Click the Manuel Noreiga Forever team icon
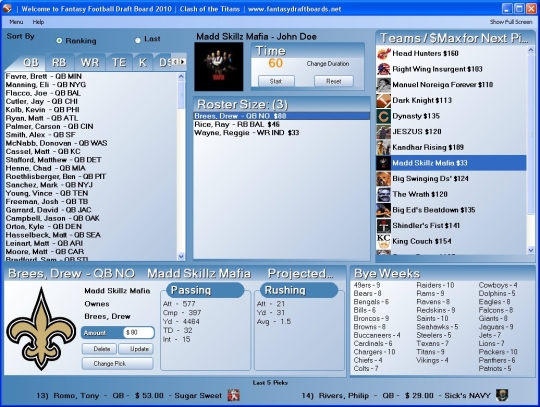This screenshot has height=407, width=540. pos(383,85)
